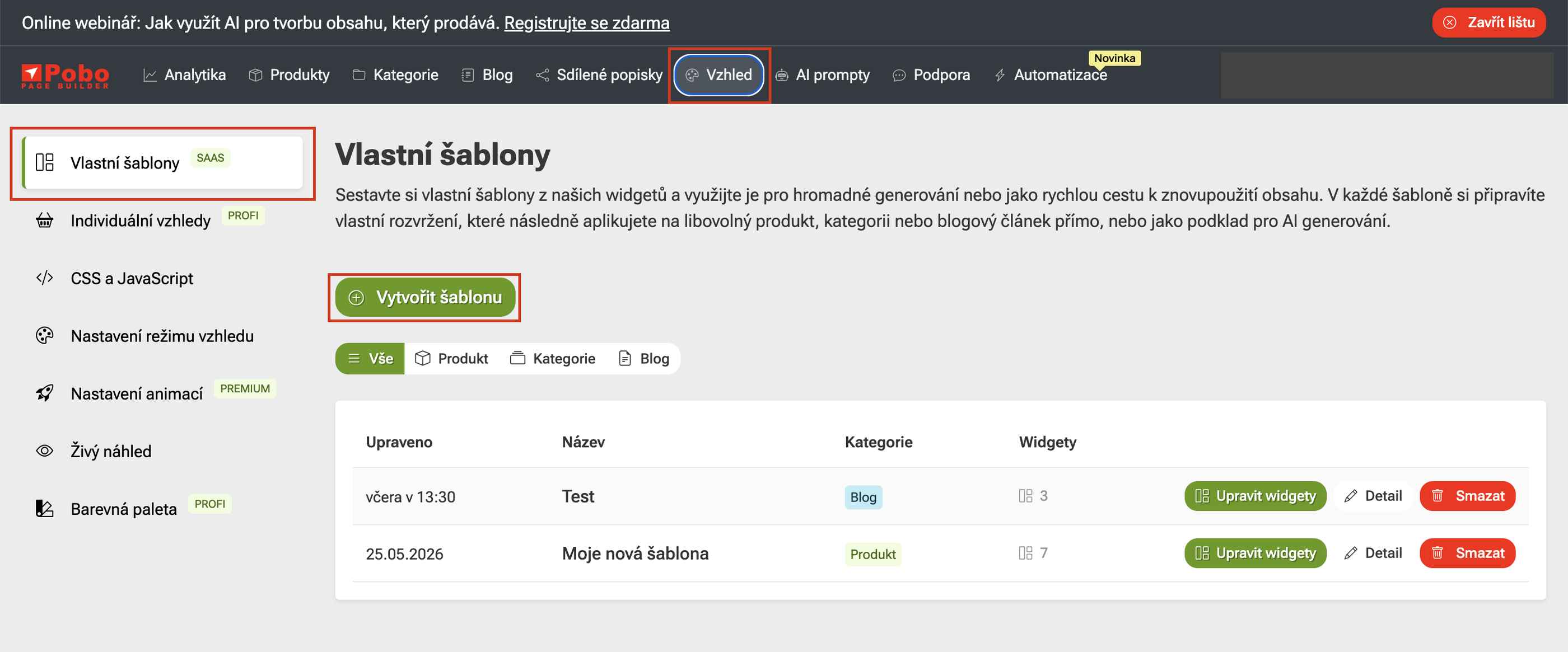Click the folder icon beside Kategorie in the top navigation
Screen dimensions: 1568x652
tap(359, 75)
